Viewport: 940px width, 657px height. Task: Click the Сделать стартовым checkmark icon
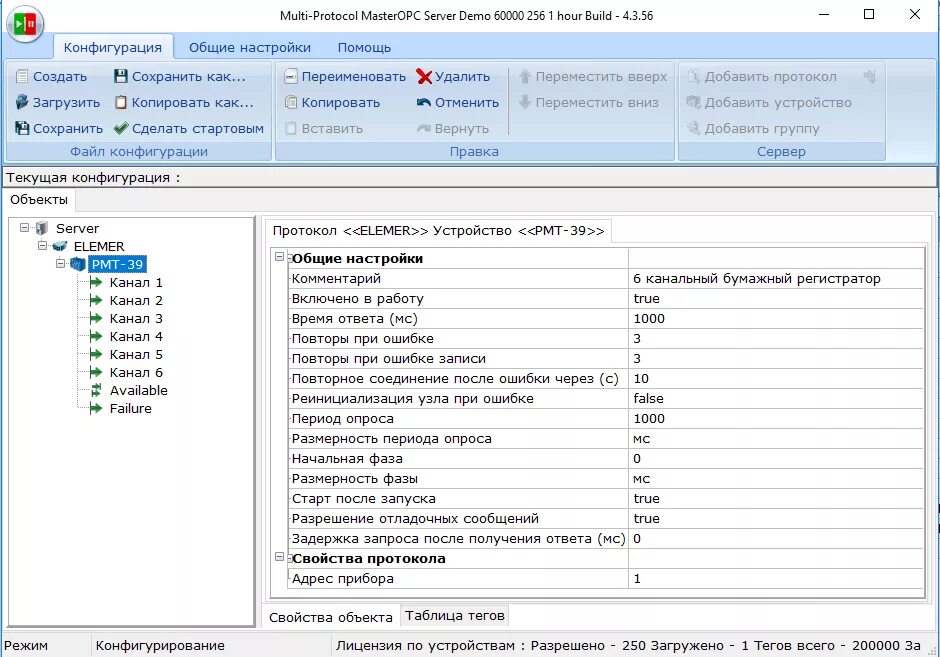120,128
